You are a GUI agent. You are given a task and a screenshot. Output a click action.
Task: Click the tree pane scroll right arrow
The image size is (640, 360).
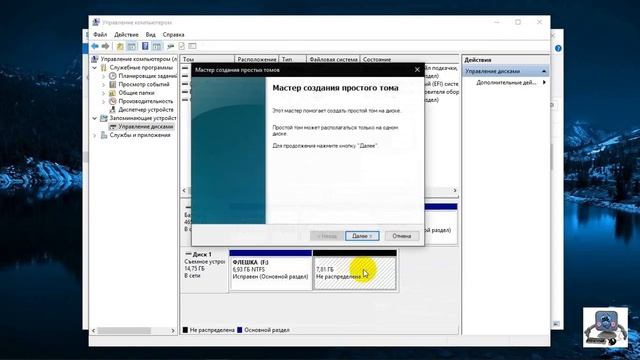click(x=173, y=331)
